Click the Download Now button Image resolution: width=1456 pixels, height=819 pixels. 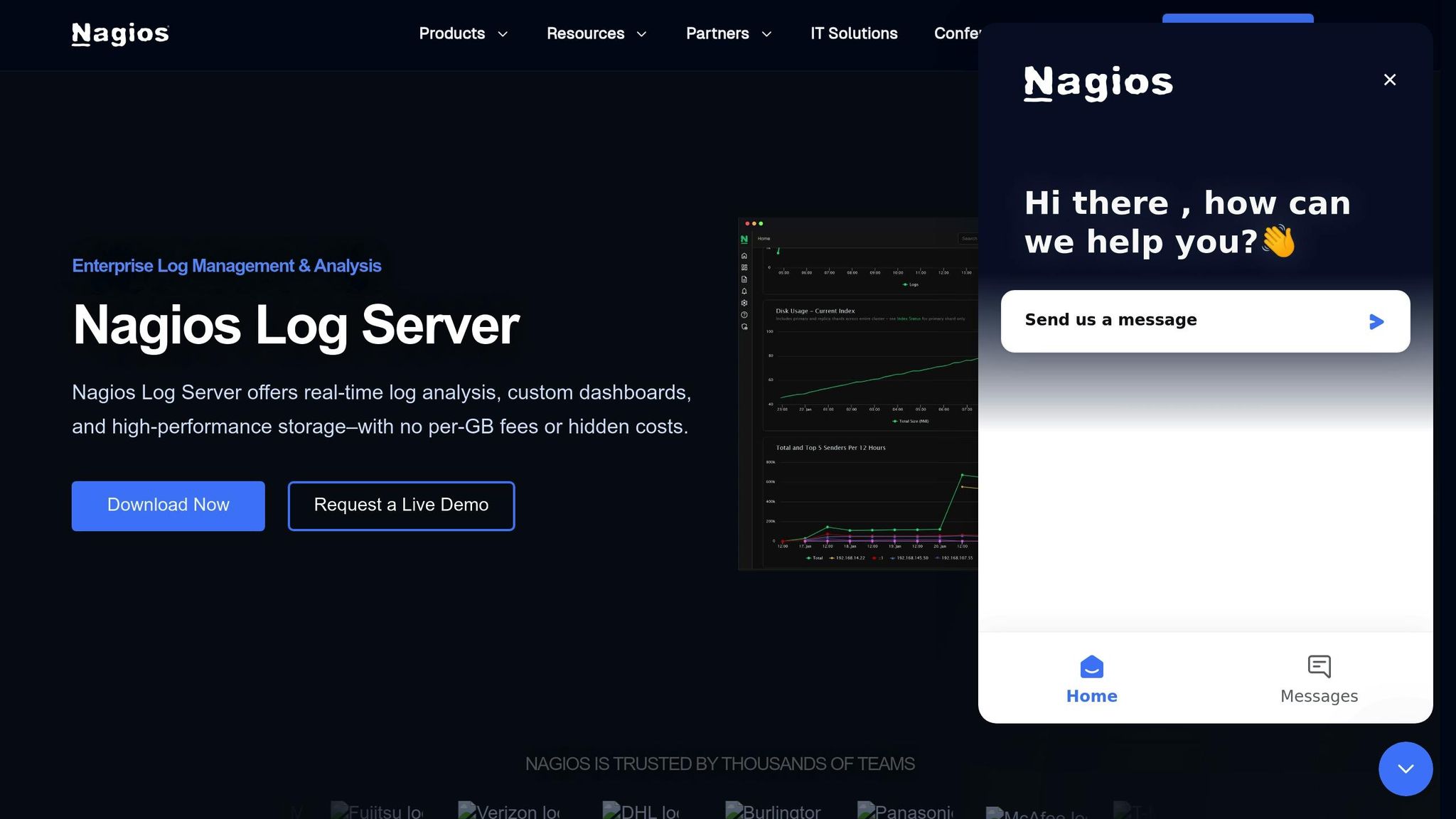tap(168, 505)
